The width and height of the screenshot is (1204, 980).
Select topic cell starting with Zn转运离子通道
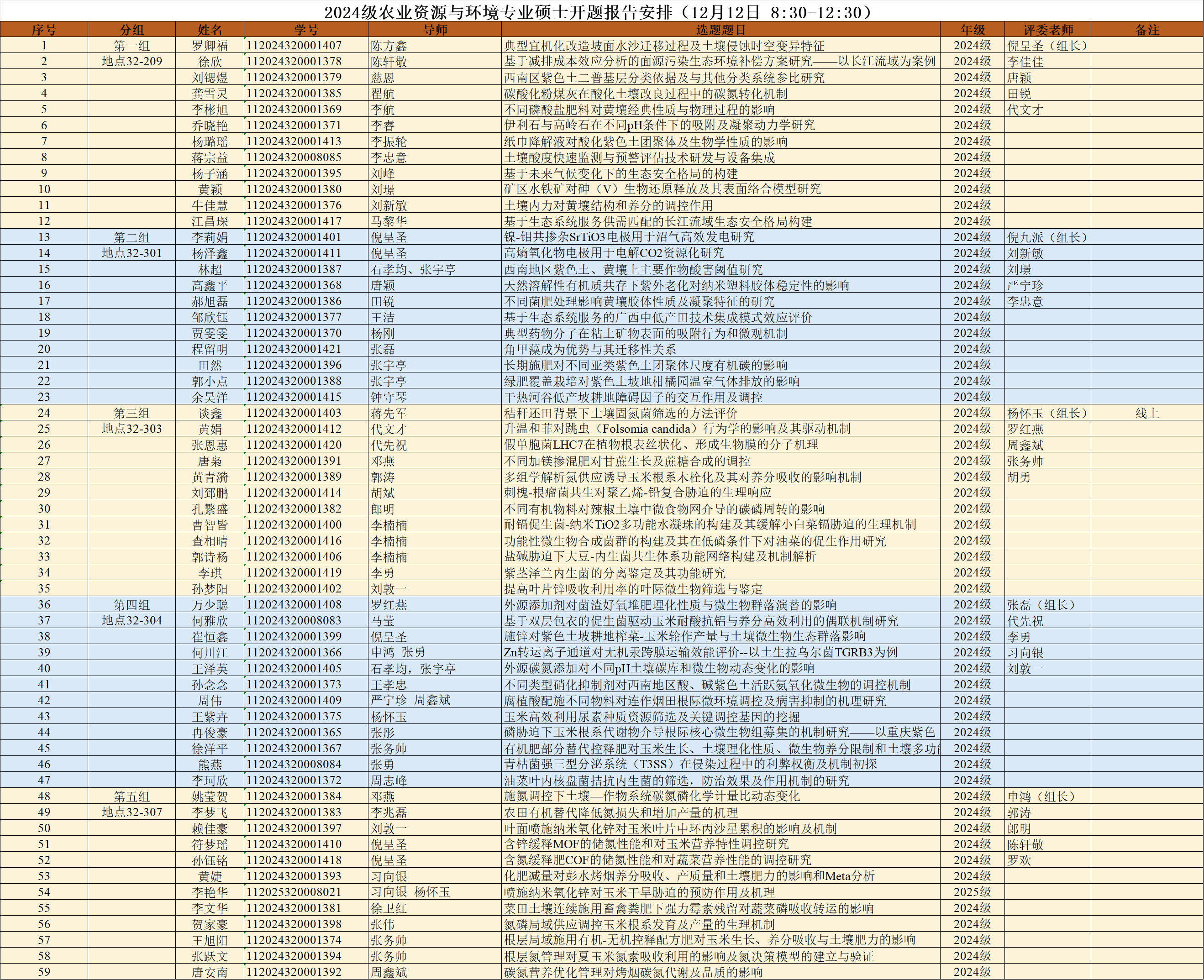tap(700, 652)
